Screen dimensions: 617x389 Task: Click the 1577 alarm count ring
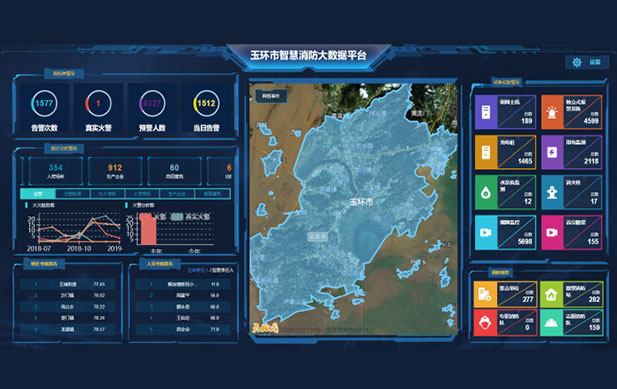pos(44,103)
